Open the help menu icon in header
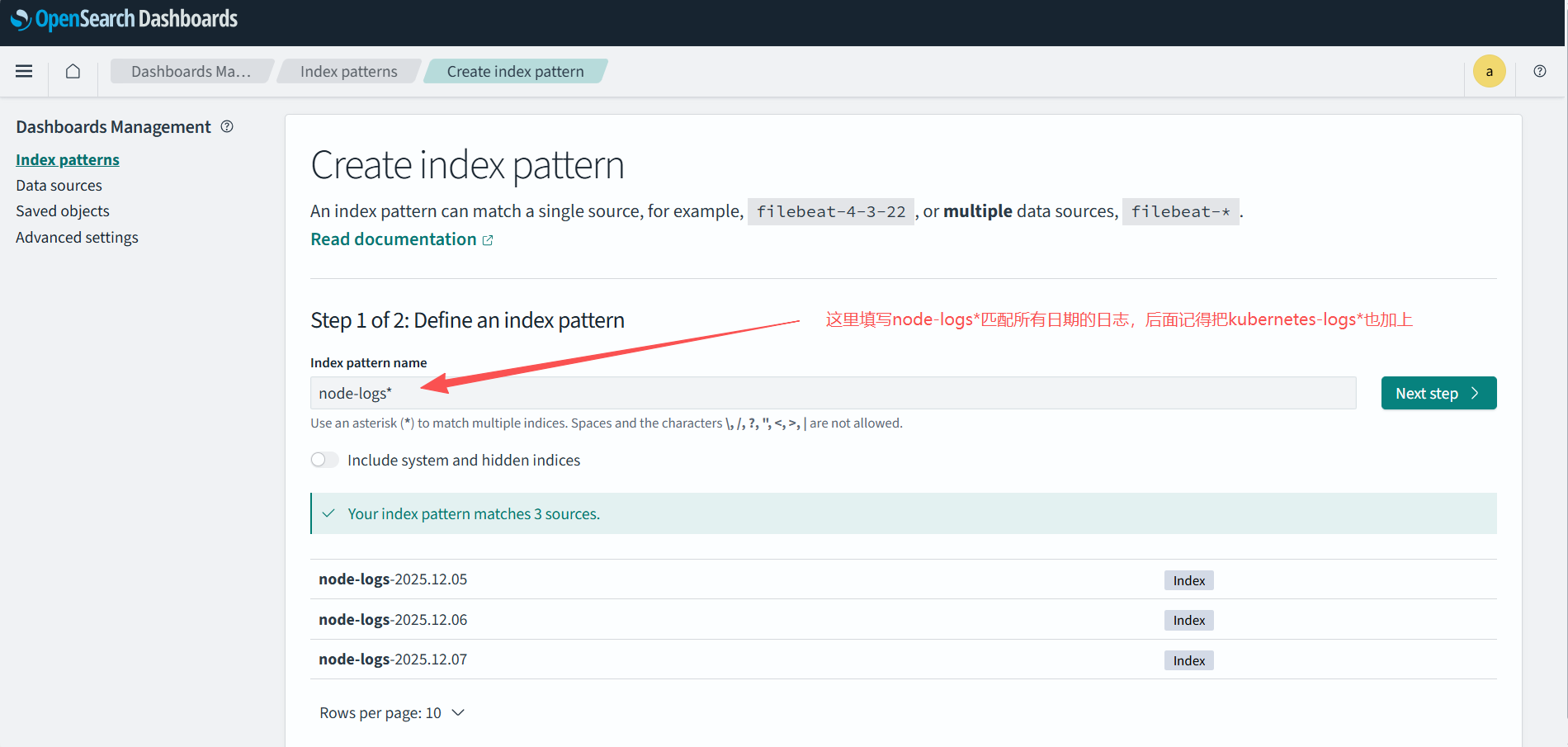 pos(1540,71)
